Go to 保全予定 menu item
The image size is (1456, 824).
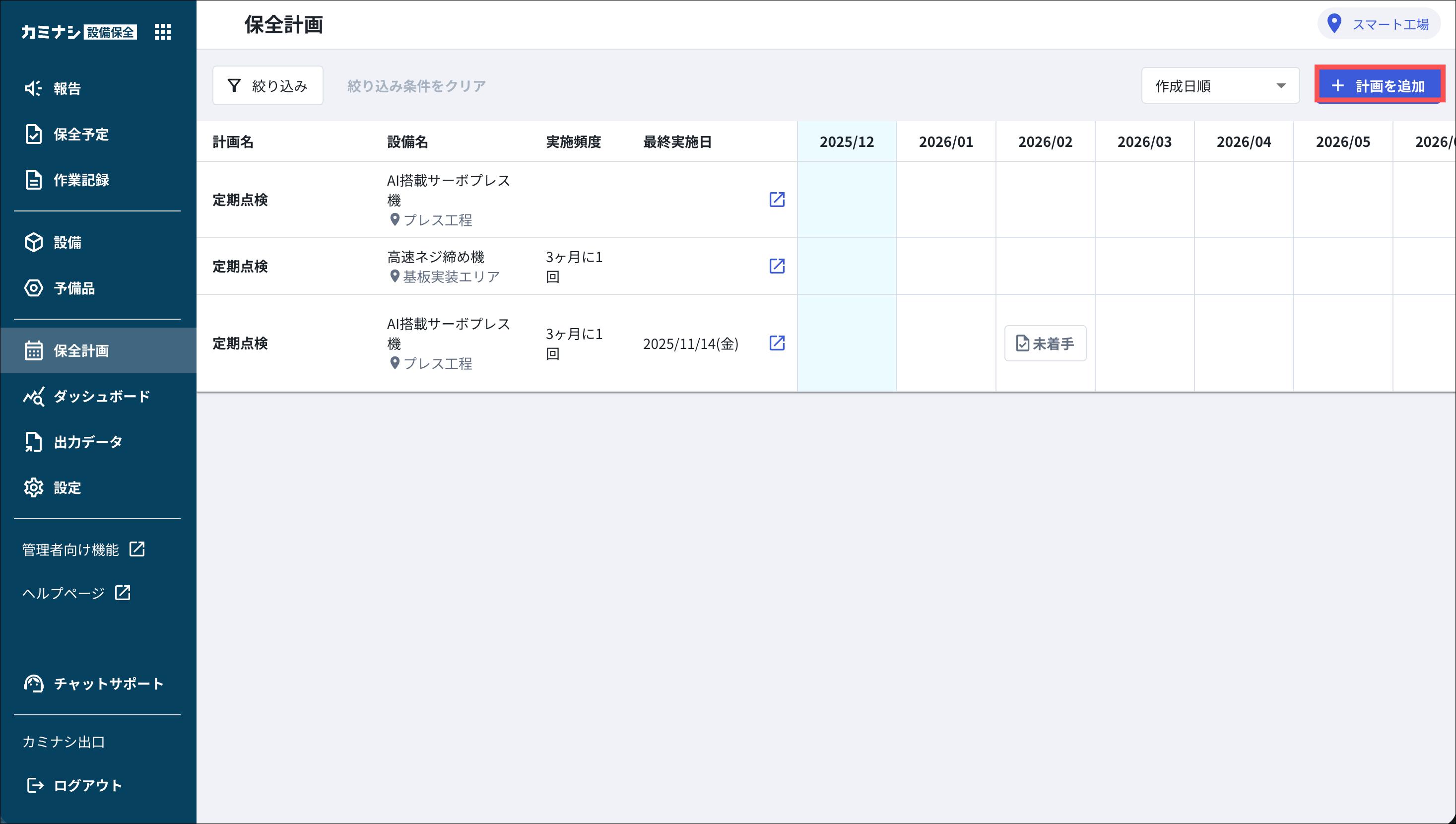point(81,134)
